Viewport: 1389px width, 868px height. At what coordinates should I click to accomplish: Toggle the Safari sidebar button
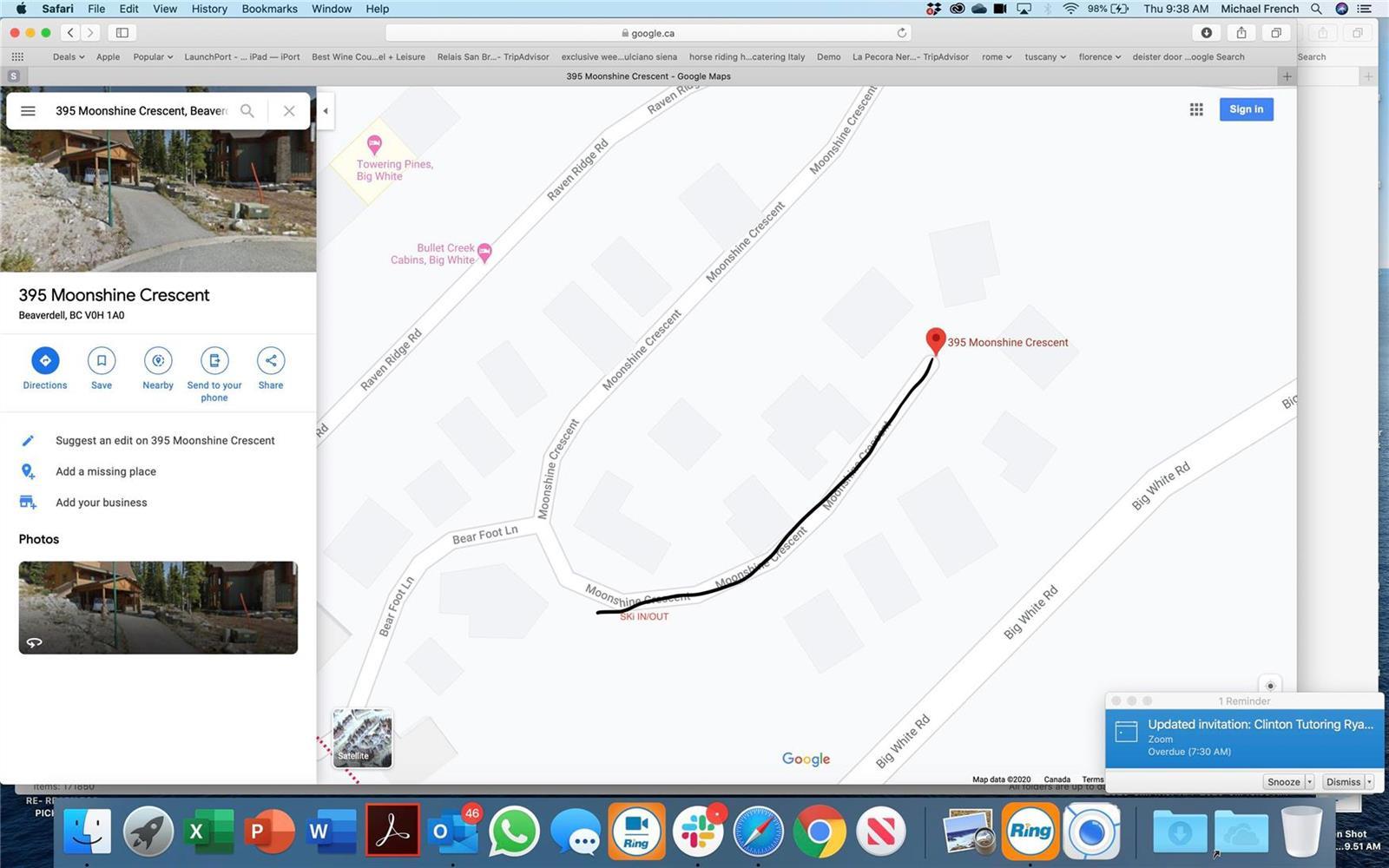(122, 33)
